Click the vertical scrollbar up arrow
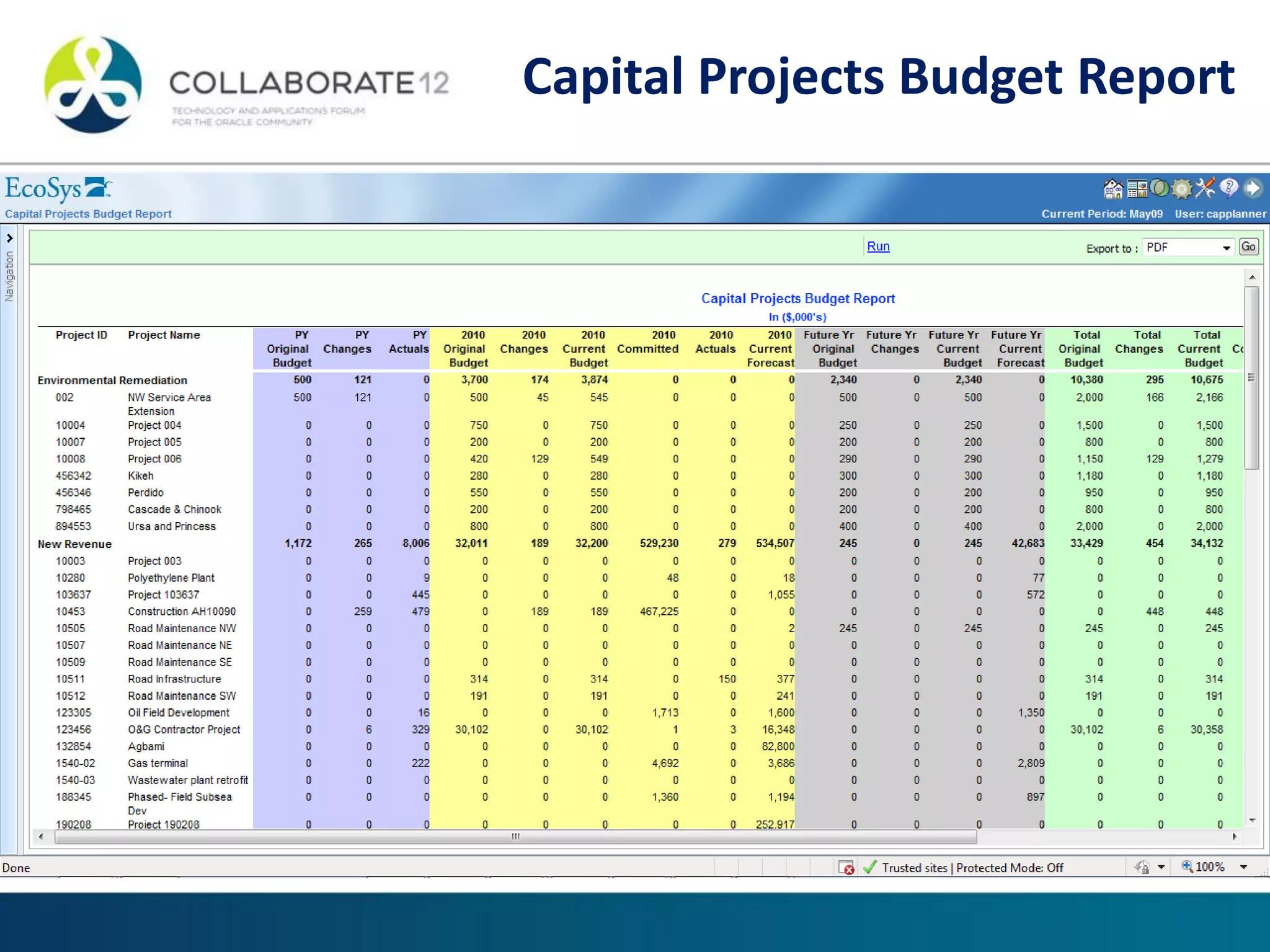 pyautogui.click(x=1252, y=277)
